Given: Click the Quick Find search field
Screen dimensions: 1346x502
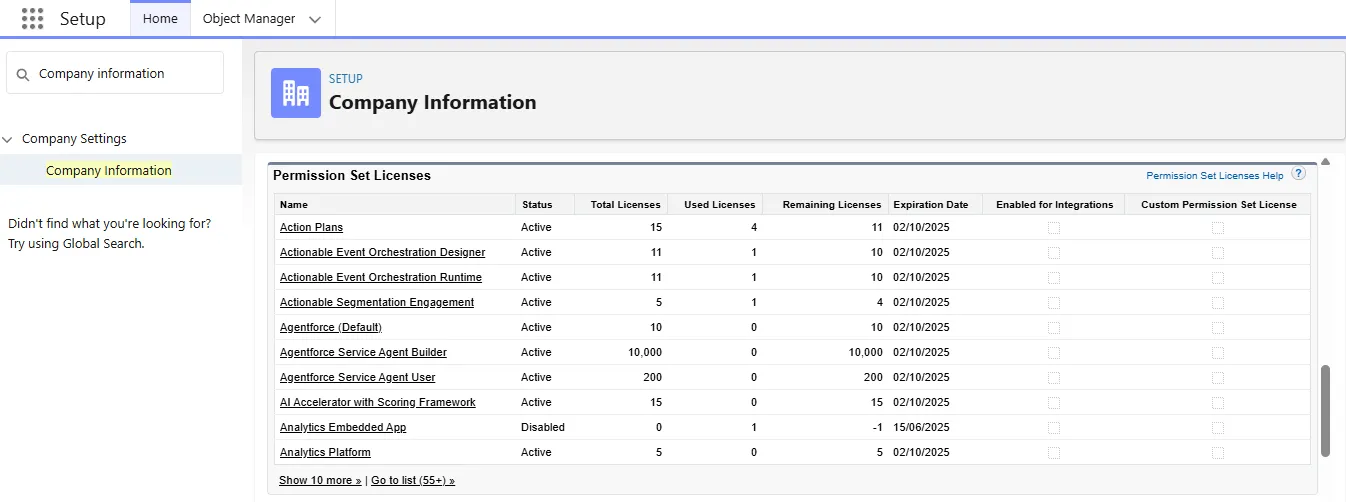Looking at the screenshot, I should pyautogui.click(x=125, y=74).
